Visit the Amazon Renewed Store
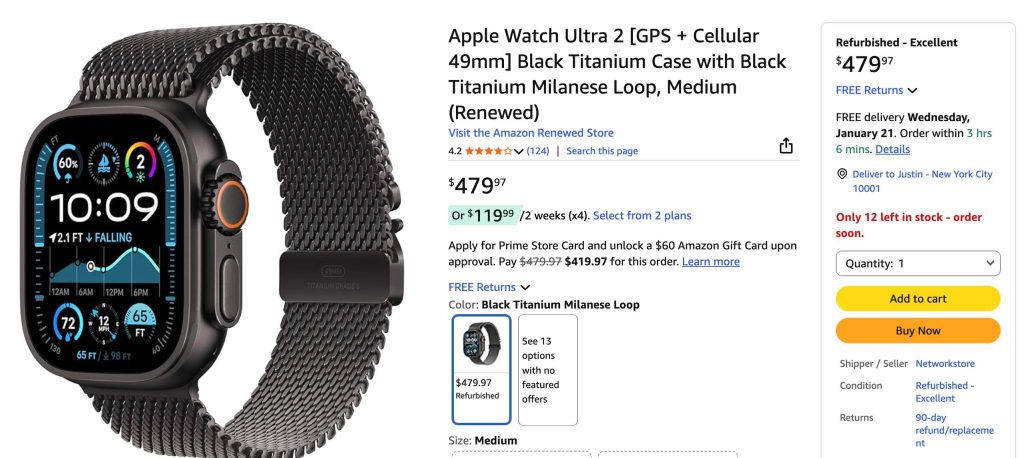The width and height of the screenshot is (1024, 458). click(x=531, y=133)
